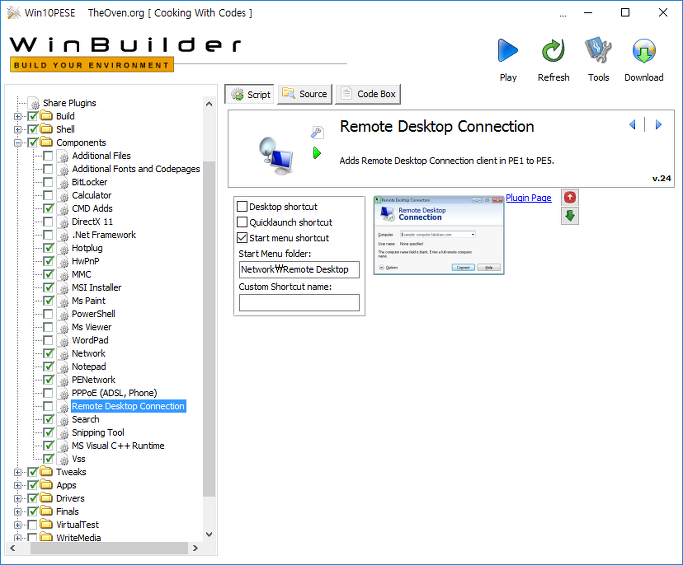
Task: Click the green down arrow icon
Action: (x=570, y=216)
